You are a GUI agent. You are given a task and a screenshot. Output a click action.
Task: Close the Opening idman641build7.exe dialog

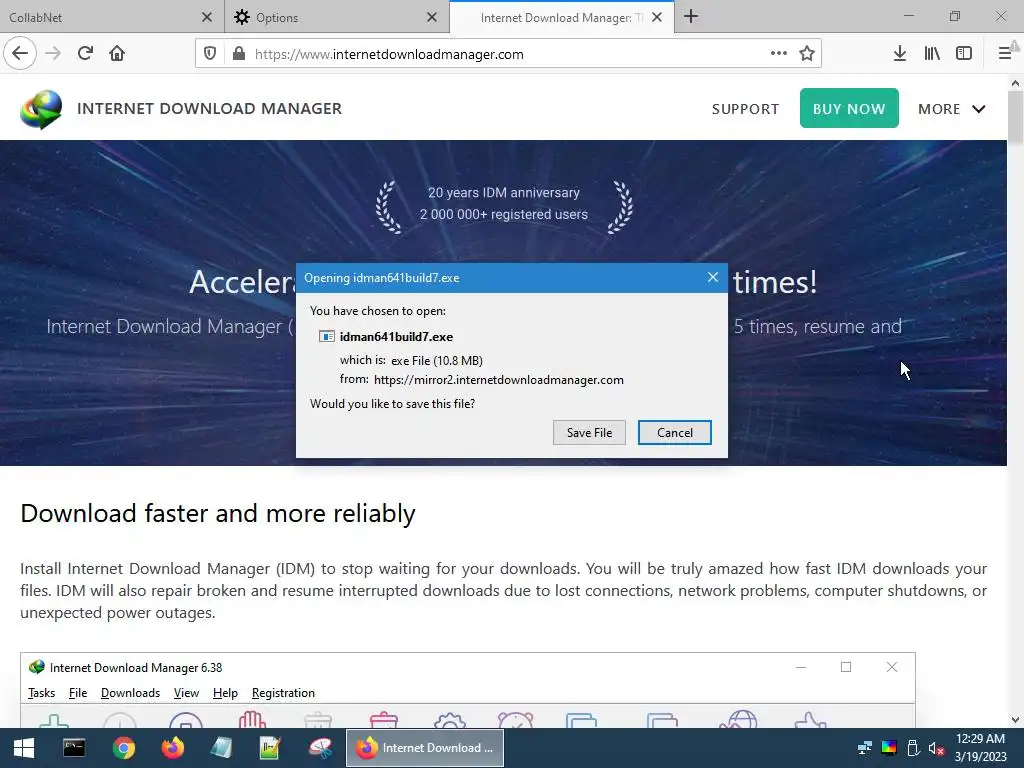pyautogui.click(x=712, y=278)
